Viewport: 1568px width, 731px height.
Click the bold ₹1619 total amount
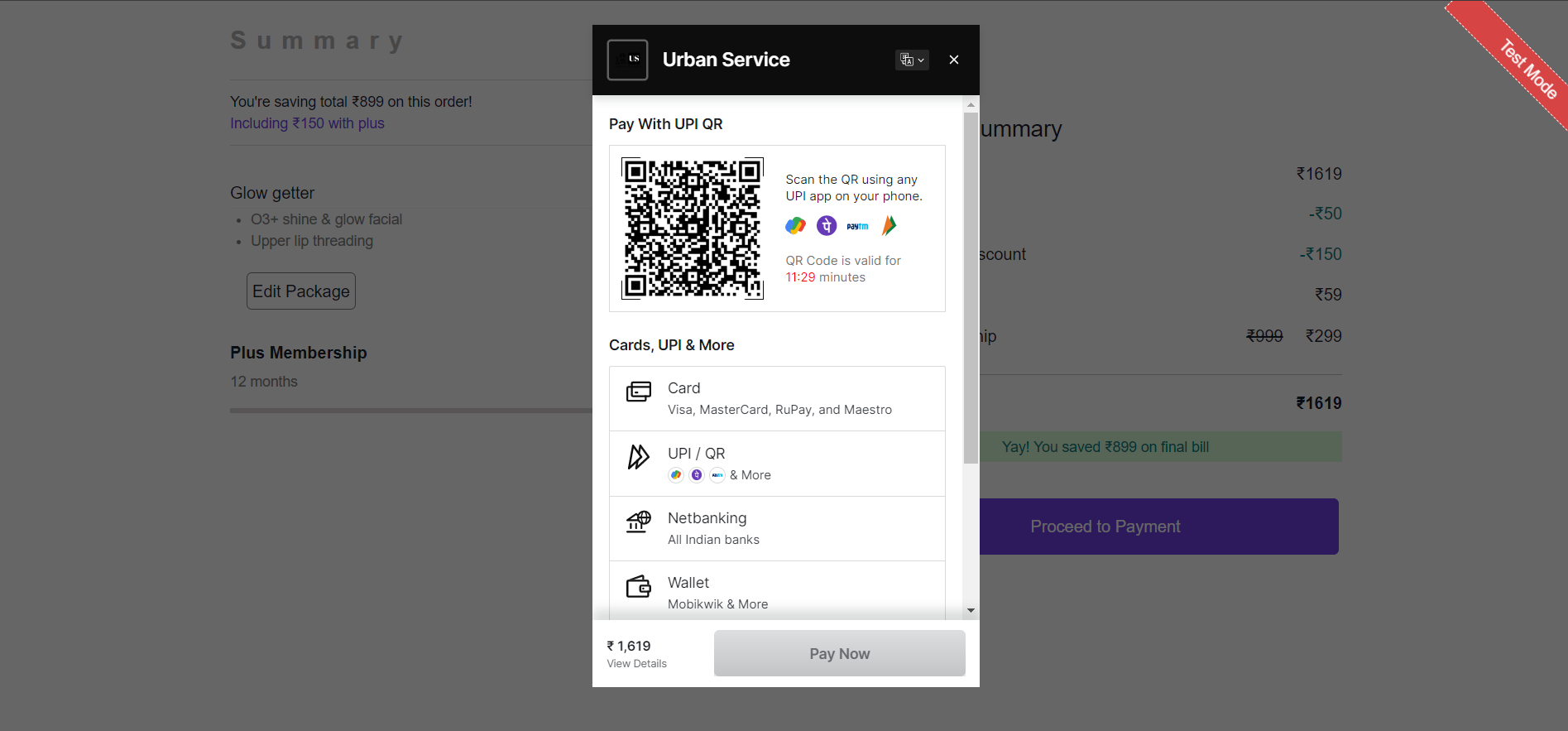[1319, 403]
